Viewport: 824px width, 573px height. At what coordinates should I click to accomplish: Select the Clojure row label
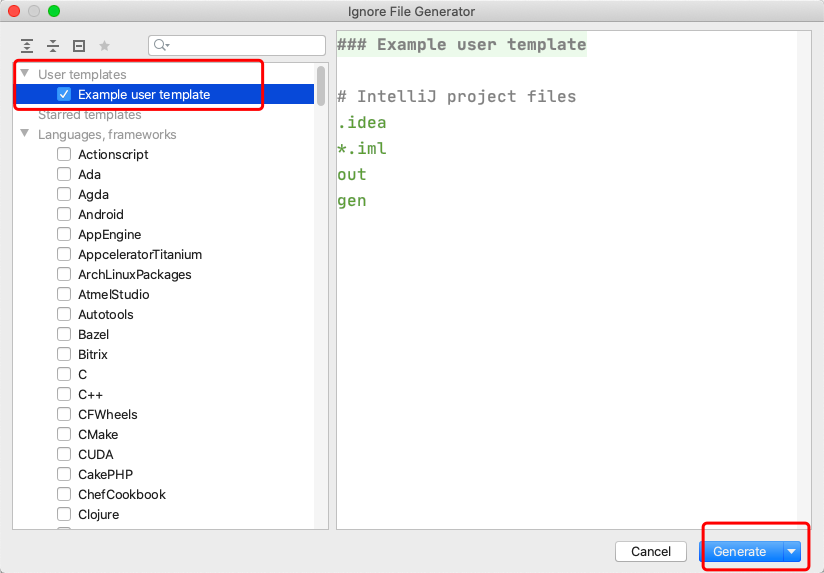coord(98,514)
